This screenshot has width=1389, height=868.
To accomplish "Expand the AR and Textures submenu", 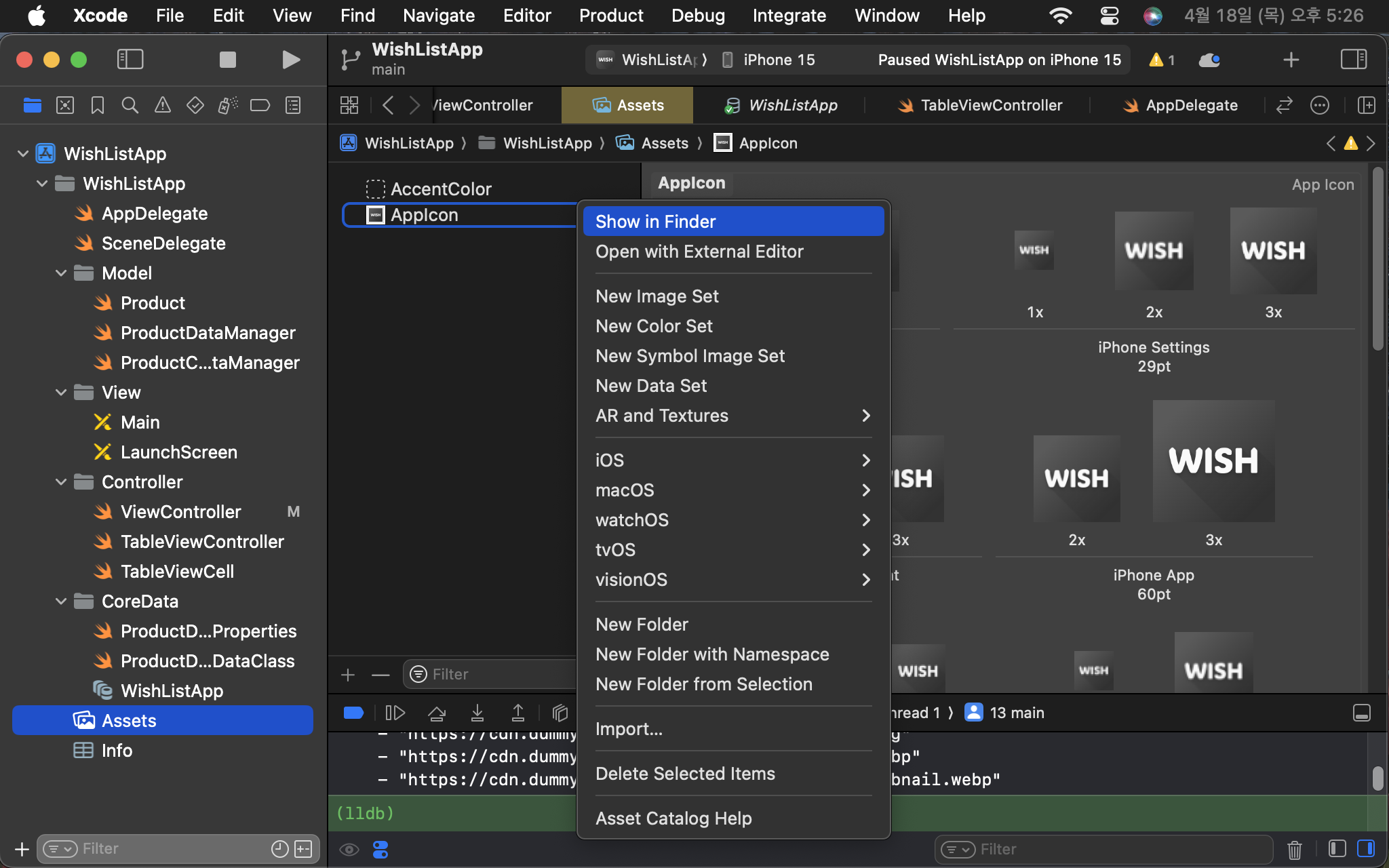I will click(x=733, y=416).
